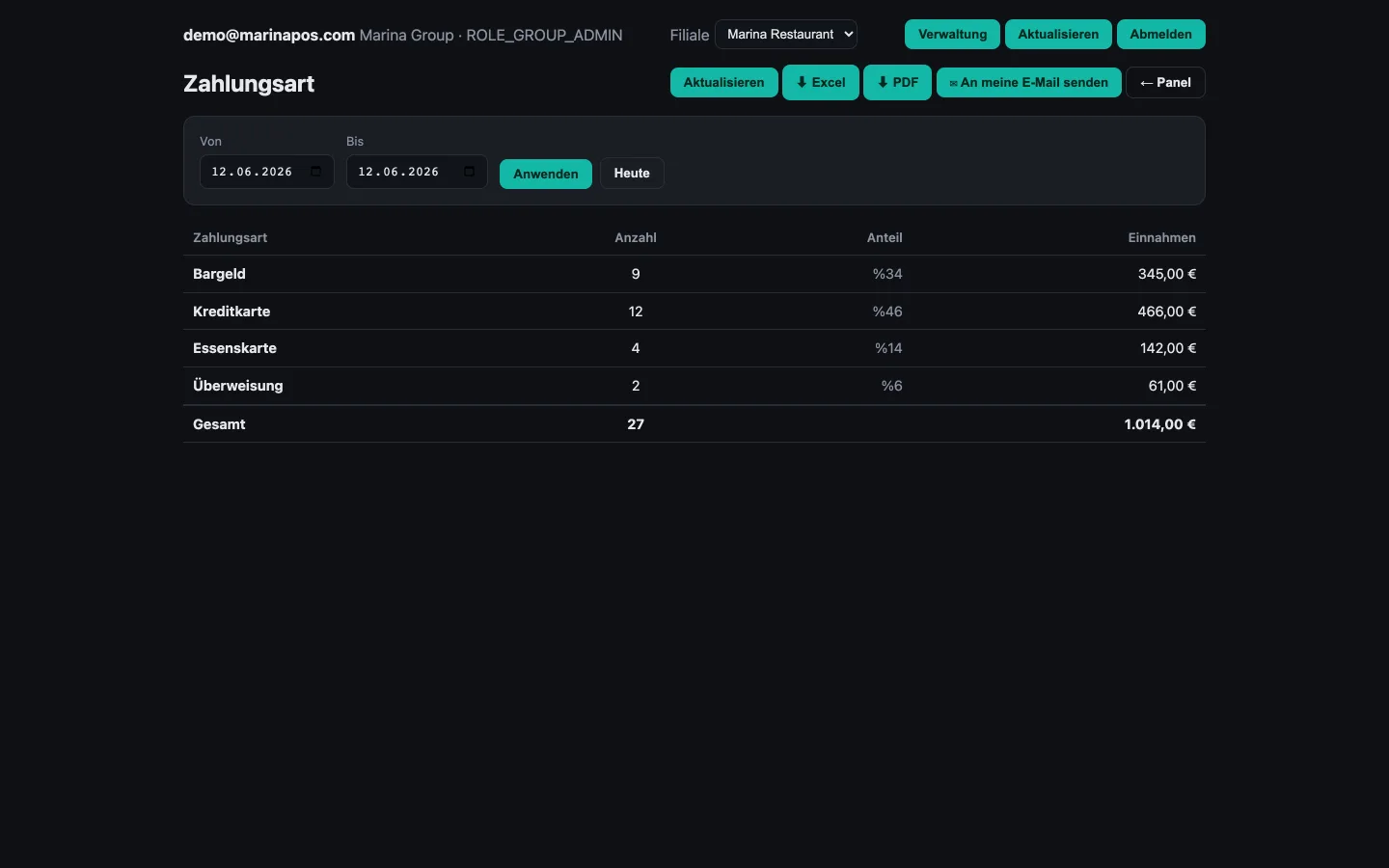Viewport: 1389px width, 868px height.
Task: Click the Einnahmen column header
Action: pyautogui.click(x=1161, y=237)
